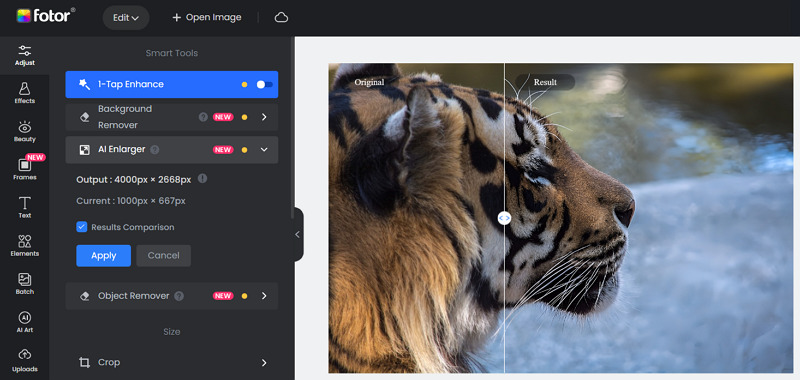800x380 pixels.
Task: Click the NEW badge on Background Remover
Action: coord(223,117)
